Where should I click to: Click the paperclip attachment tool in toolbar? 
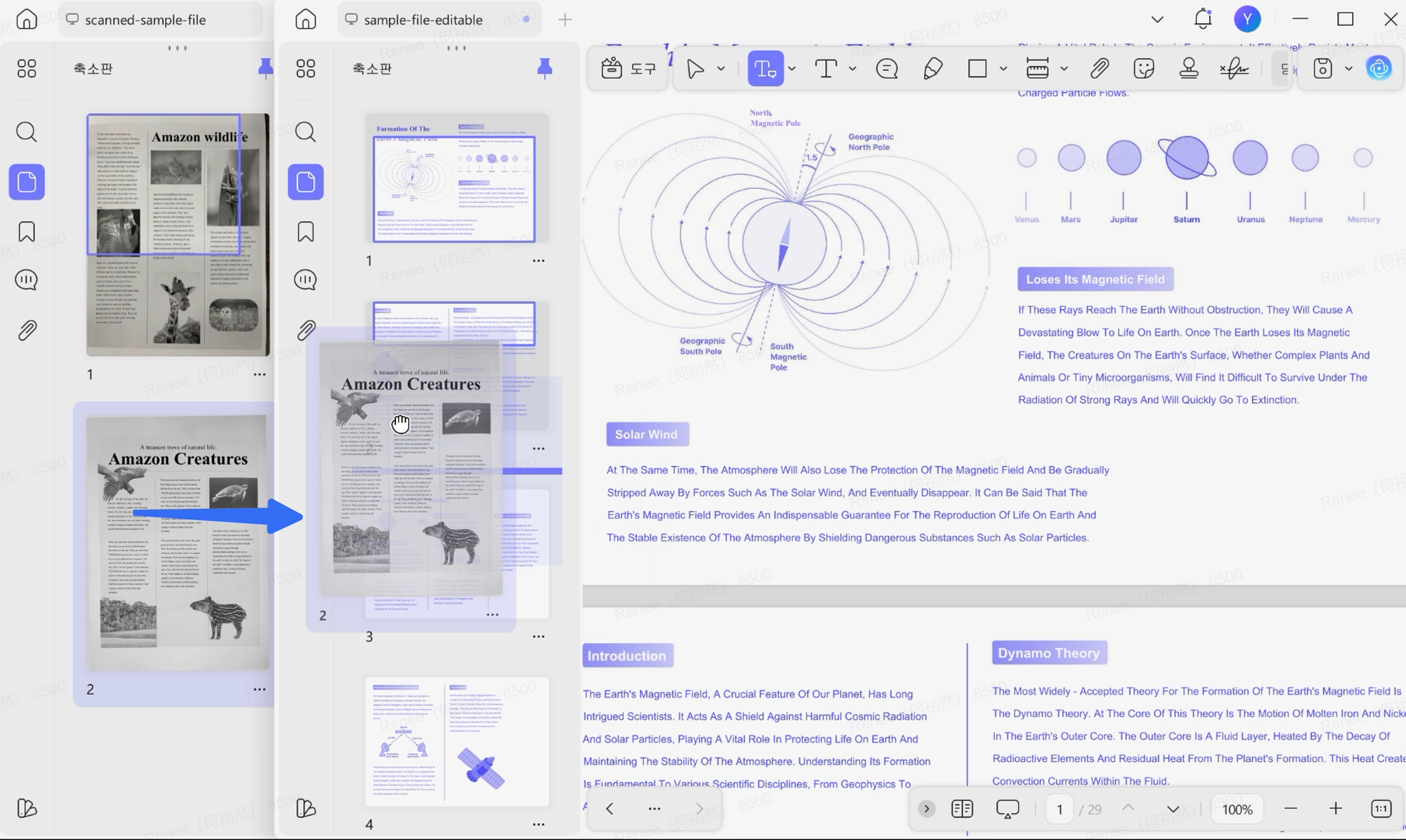pos(1099,68)
